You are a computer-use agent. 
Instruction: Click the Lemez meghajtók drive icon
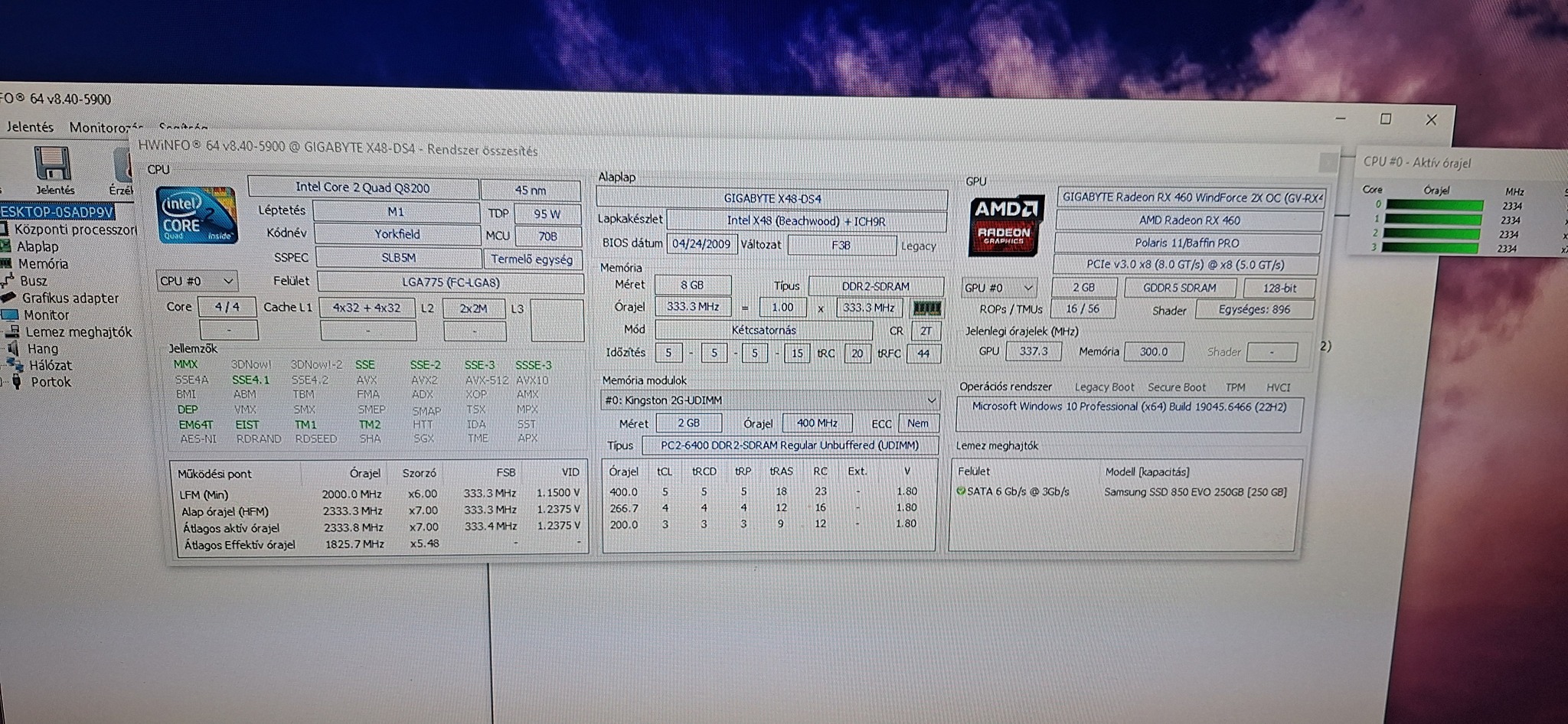[12, 331]
